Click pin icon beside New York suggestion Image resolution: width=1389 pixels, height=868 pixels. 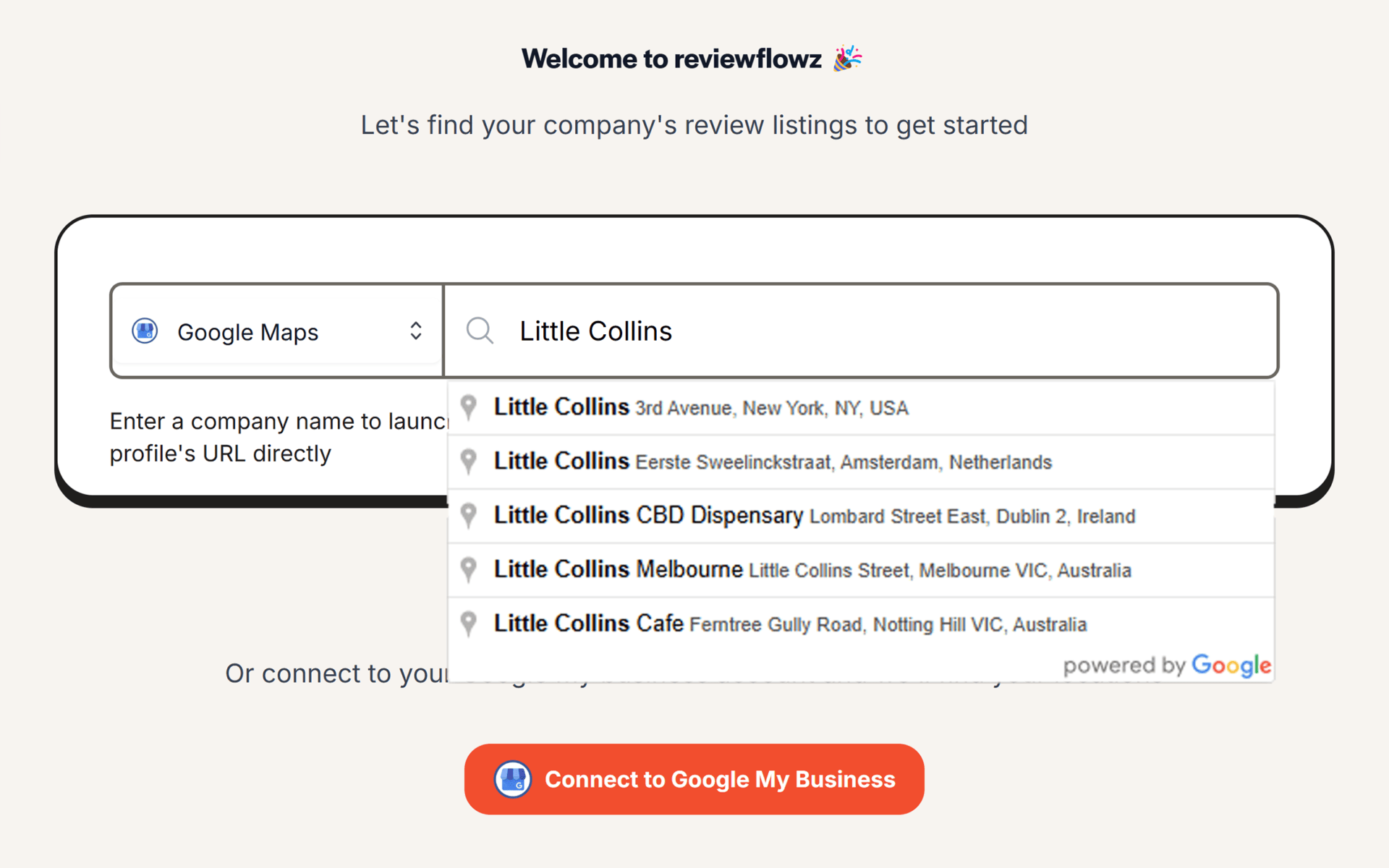[x=469, y=407]
